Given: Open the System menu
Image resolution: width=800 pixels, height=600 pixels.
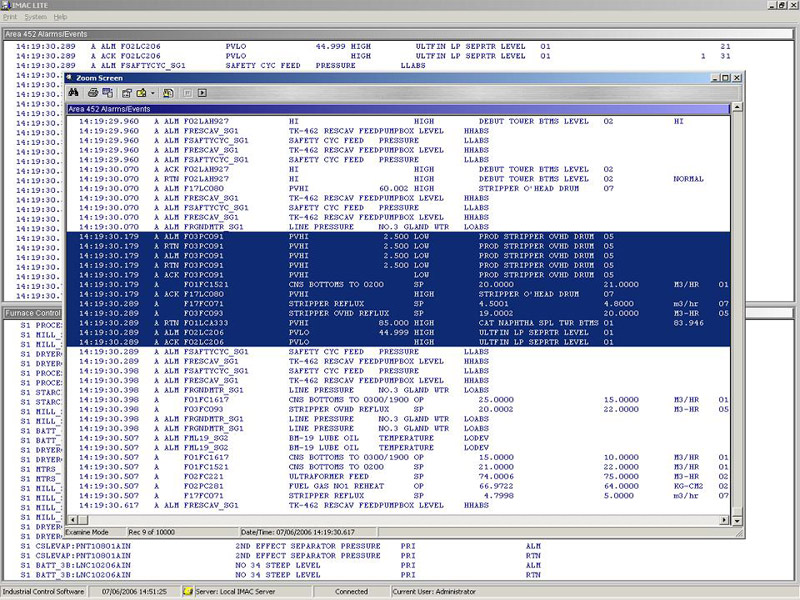Looking at the screenshot, I should coord(35,17).
